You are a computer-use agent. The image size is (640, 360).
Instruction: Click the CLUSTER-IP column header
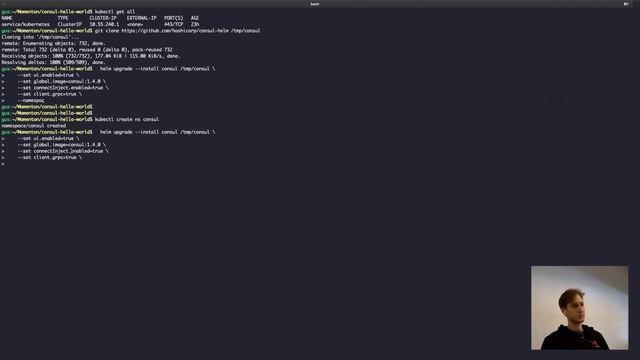tap(103, 18)
